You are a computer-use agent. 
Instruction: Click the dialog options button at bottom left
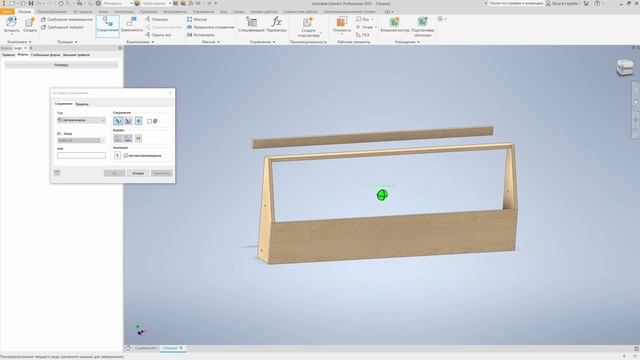(x=57, y=173)
